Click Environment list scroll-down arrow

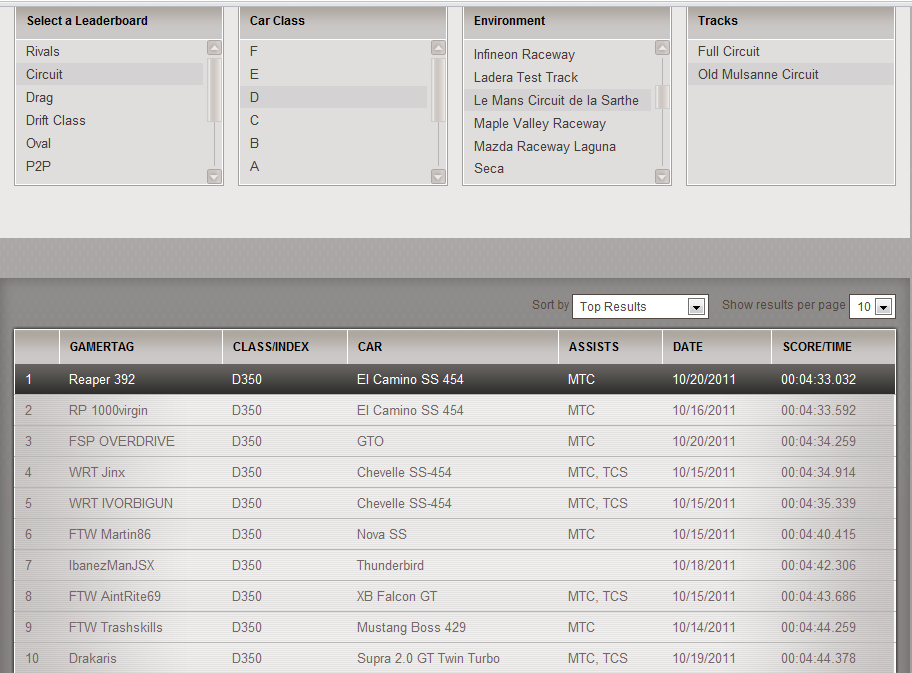point(662,176)
